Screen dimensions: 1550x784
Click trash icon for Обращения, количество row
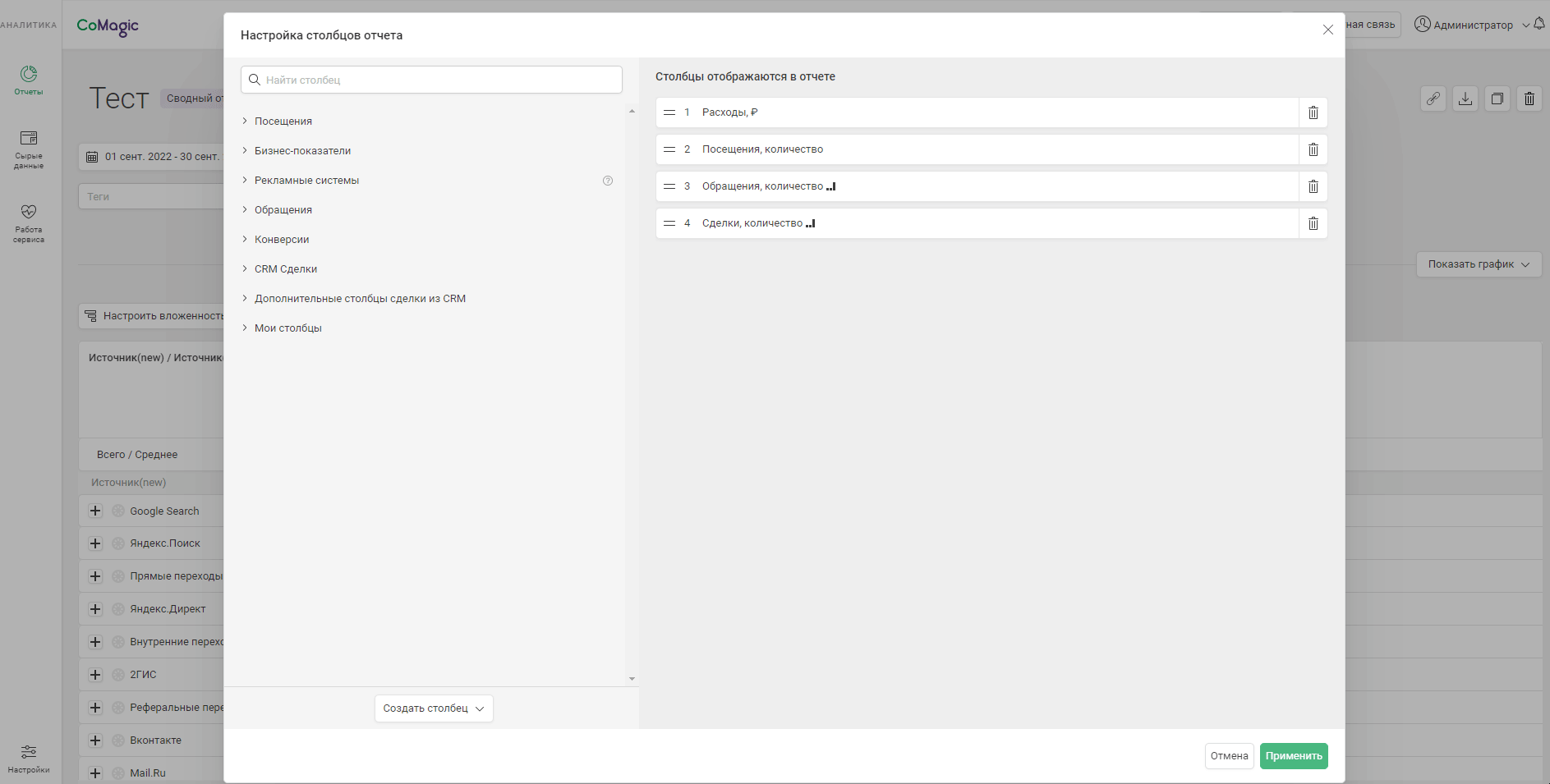tap(1313, 186)
